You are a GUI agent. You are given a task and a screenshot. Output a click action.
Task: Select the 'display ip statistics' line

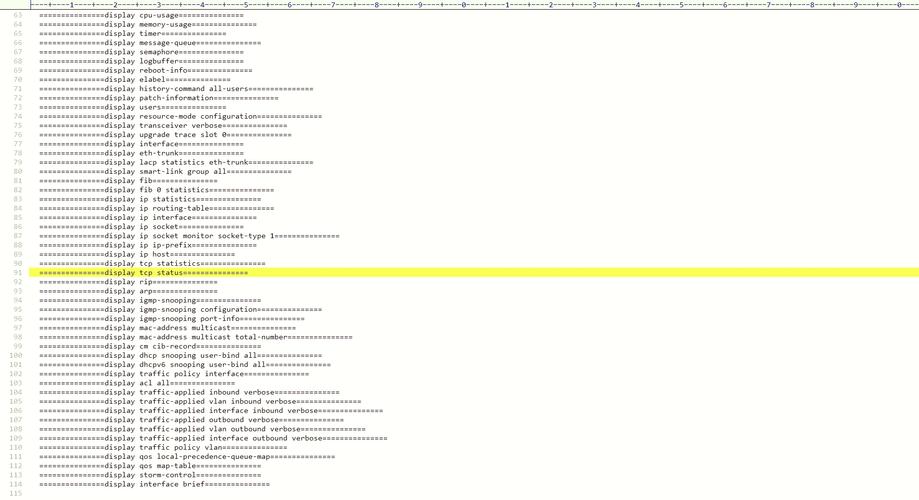click(x=150, y=199)
